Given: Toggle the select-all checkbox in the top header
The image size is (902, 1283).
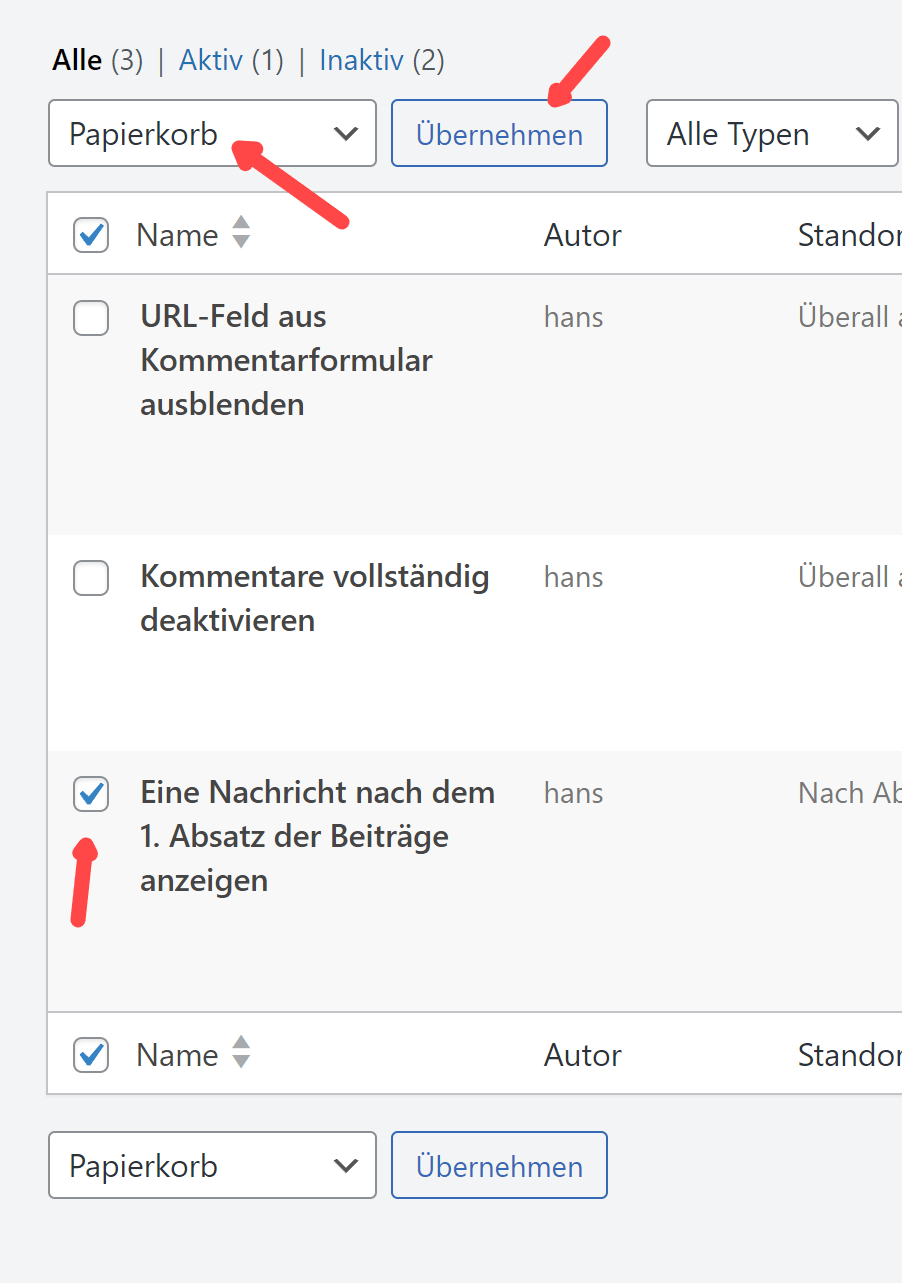Looking at the screenshot, I should (x=91, y=235).
